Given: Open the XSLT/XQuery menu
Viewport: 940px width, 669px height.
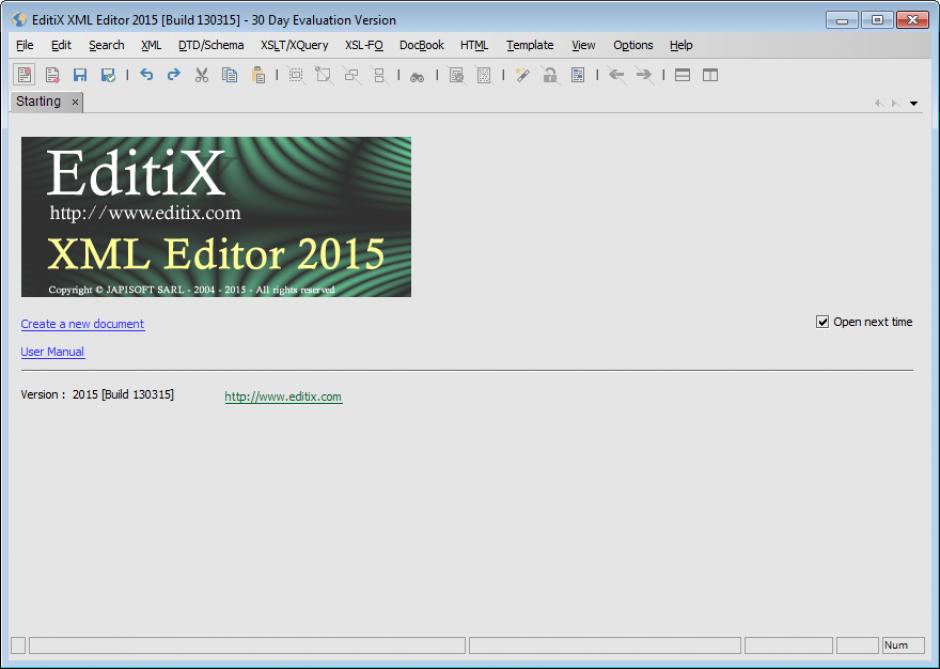Looking at the screenshot, I should [x=294, y=45].
